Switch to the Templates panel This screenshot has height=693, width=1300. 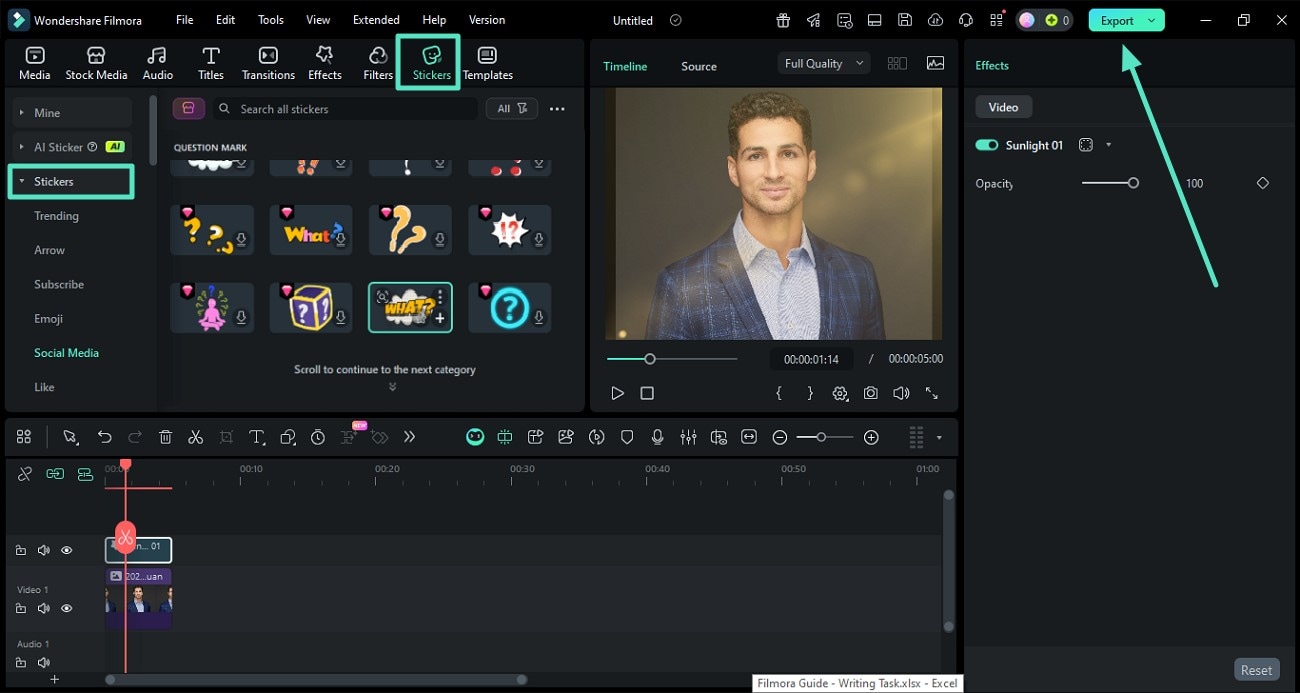pos(487,60)
